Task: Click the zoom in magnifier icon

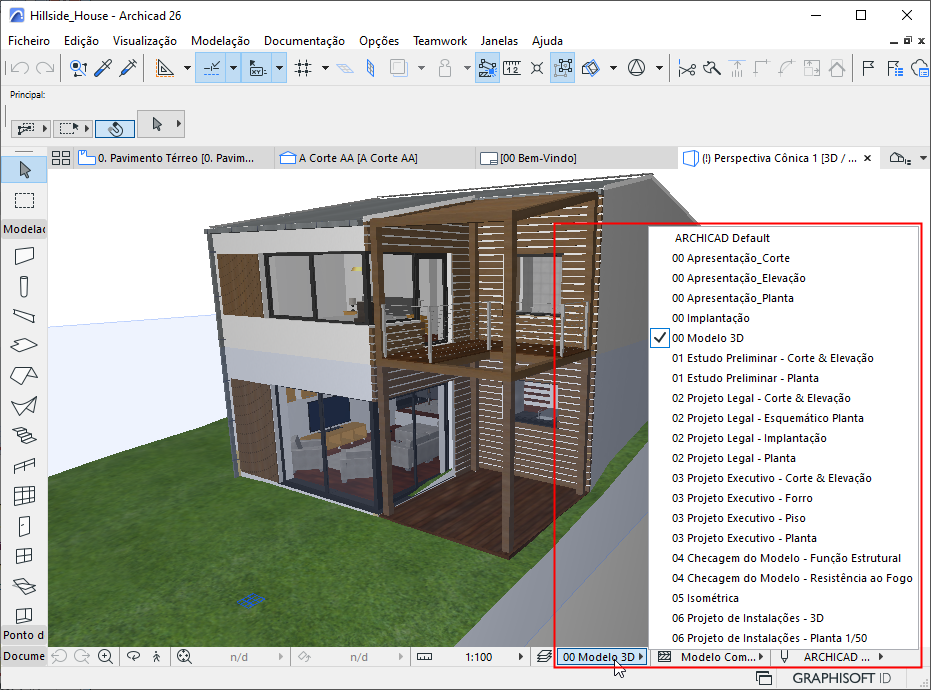Action: (106, 657)
